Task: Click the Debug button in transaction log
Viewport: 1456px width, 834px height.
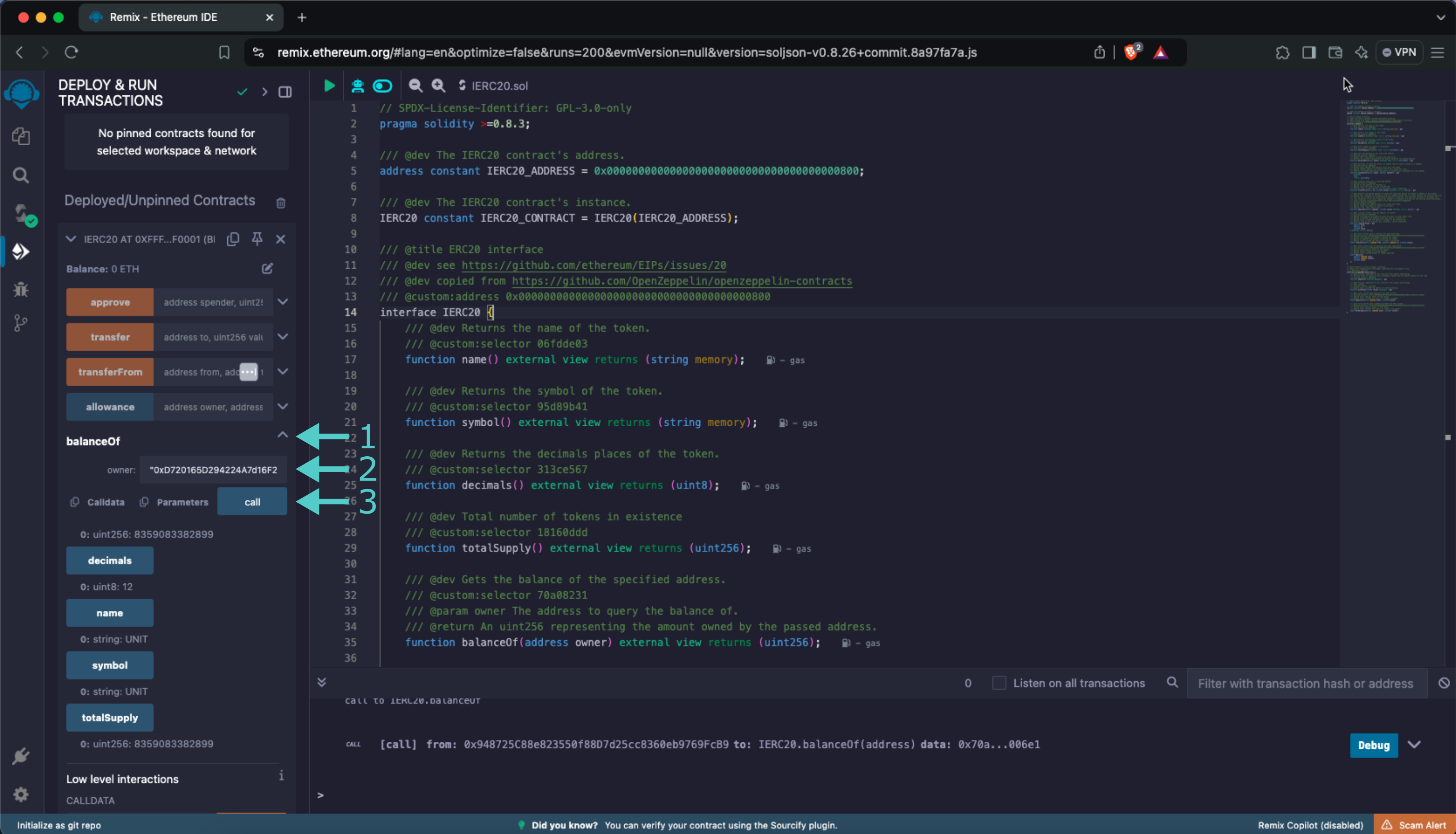Action: point(1373,744)
